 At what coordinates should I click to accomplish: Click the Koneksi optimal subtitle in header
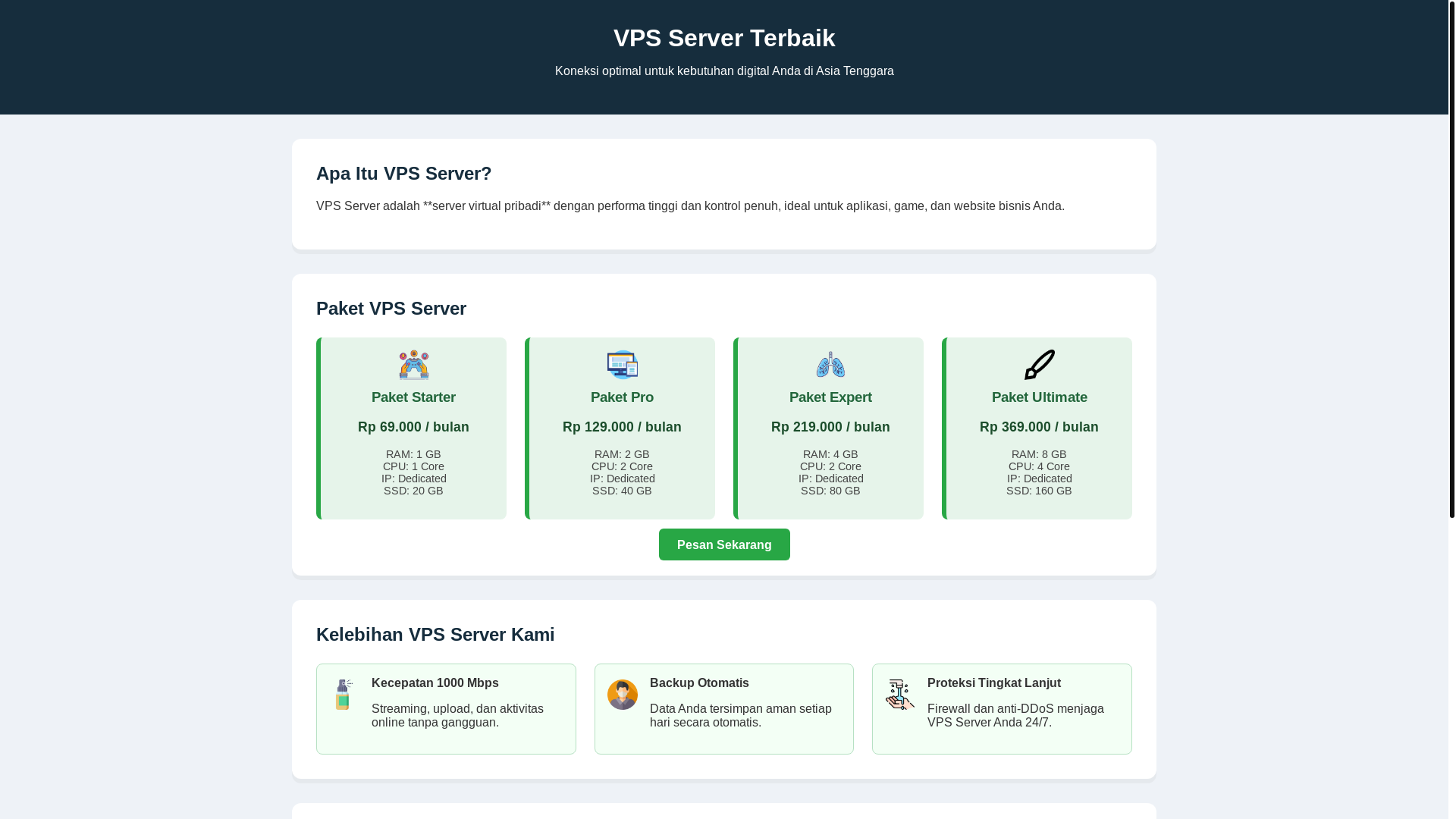pos(724,71)
